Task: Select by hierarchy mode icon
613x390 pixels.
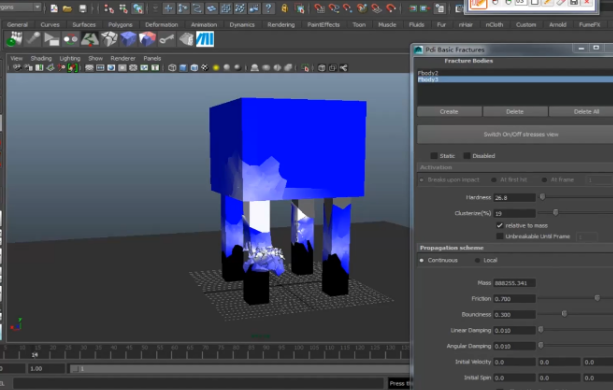Action: point(109,8)
